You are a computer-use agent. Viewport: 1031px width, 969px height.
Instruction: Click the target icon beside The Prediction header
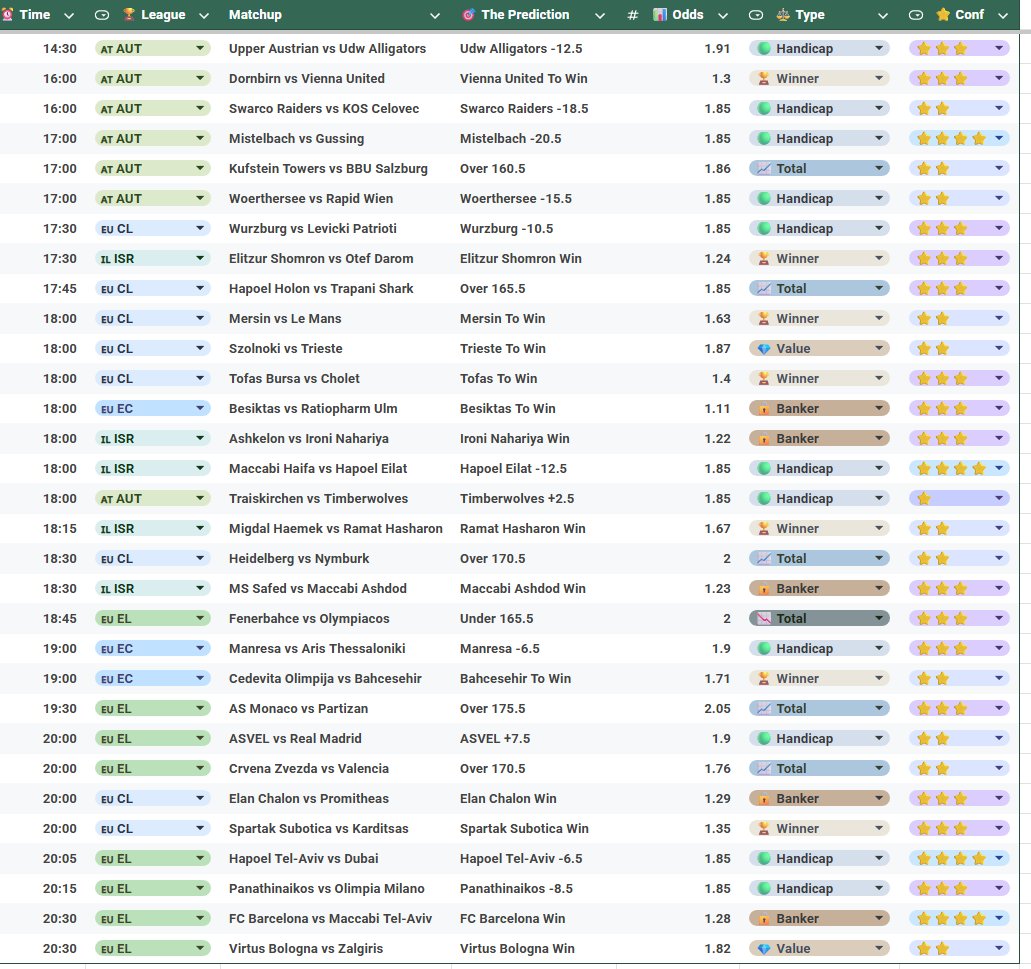point(468,14)
